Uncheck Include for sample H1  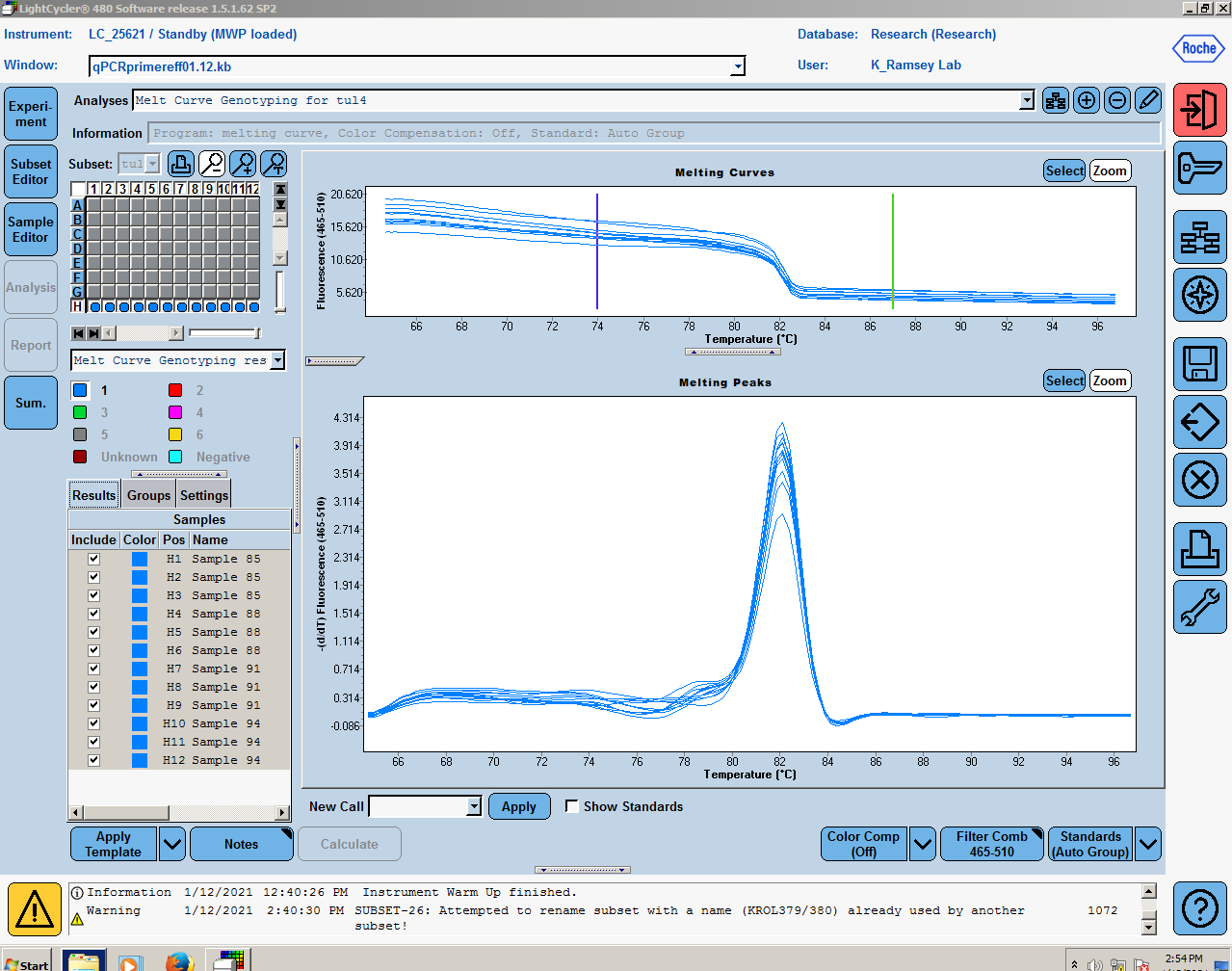93,559
